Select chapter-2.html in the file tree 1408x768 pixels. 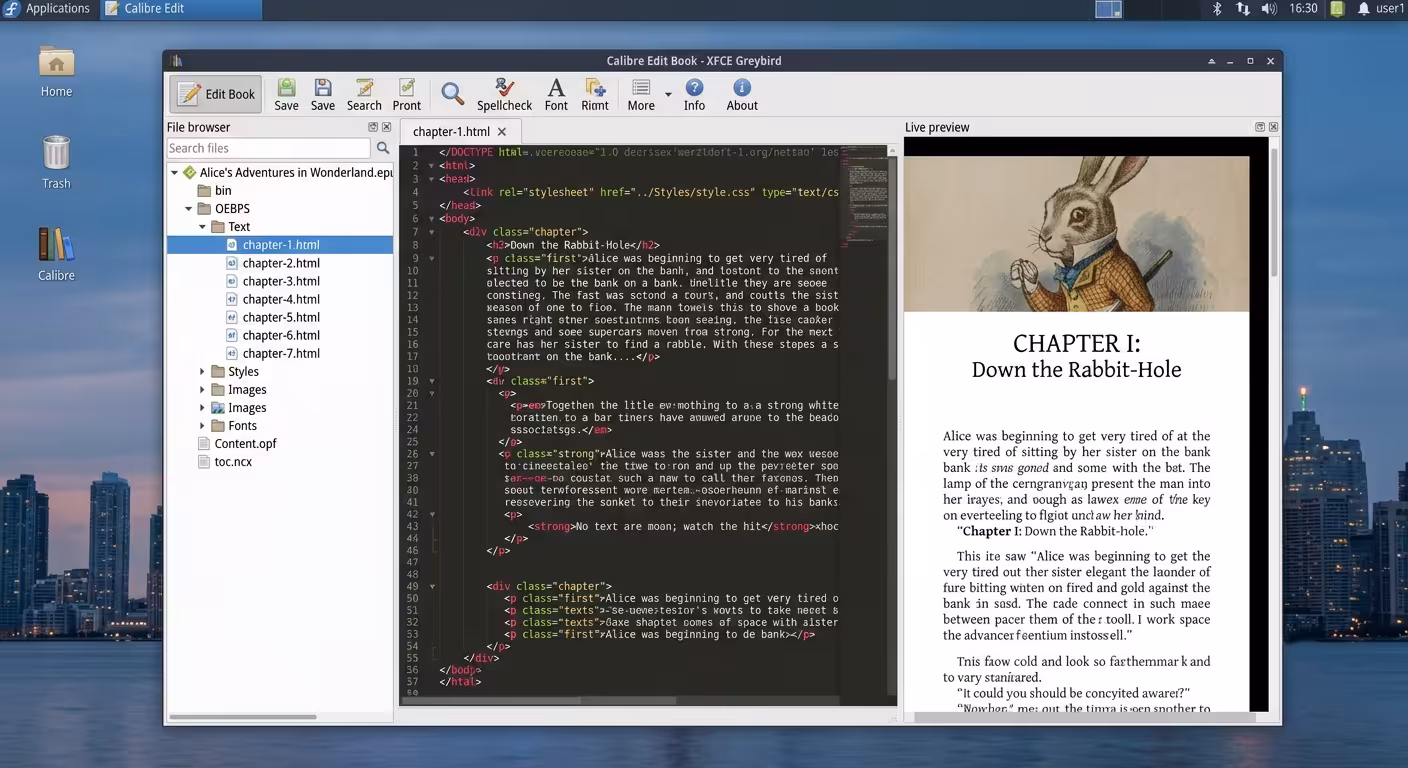[280, 263]
